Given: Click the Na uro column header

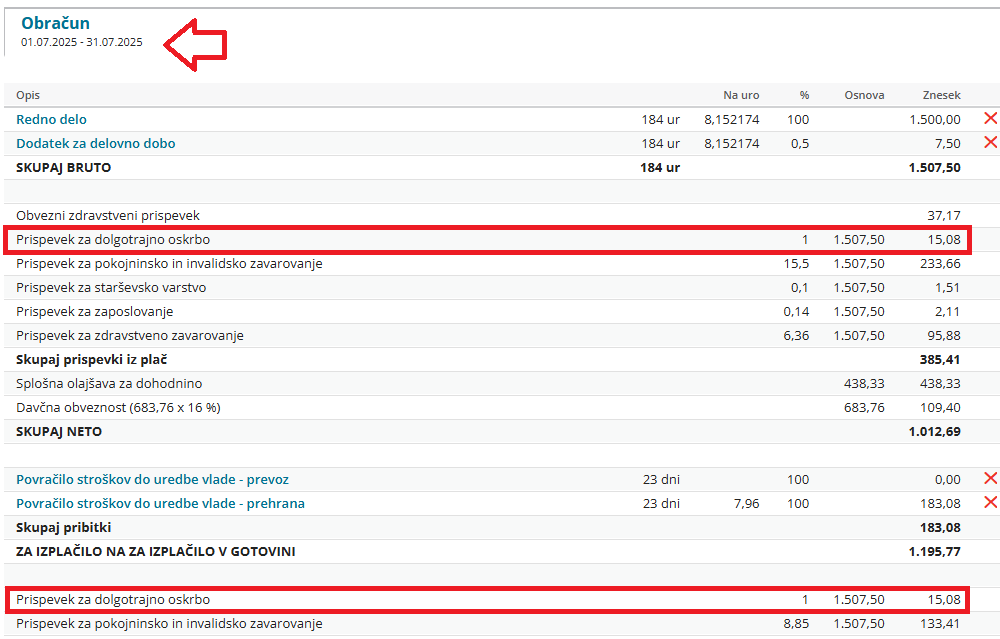Looking at the screenshot, I should [x=741, y=95].
